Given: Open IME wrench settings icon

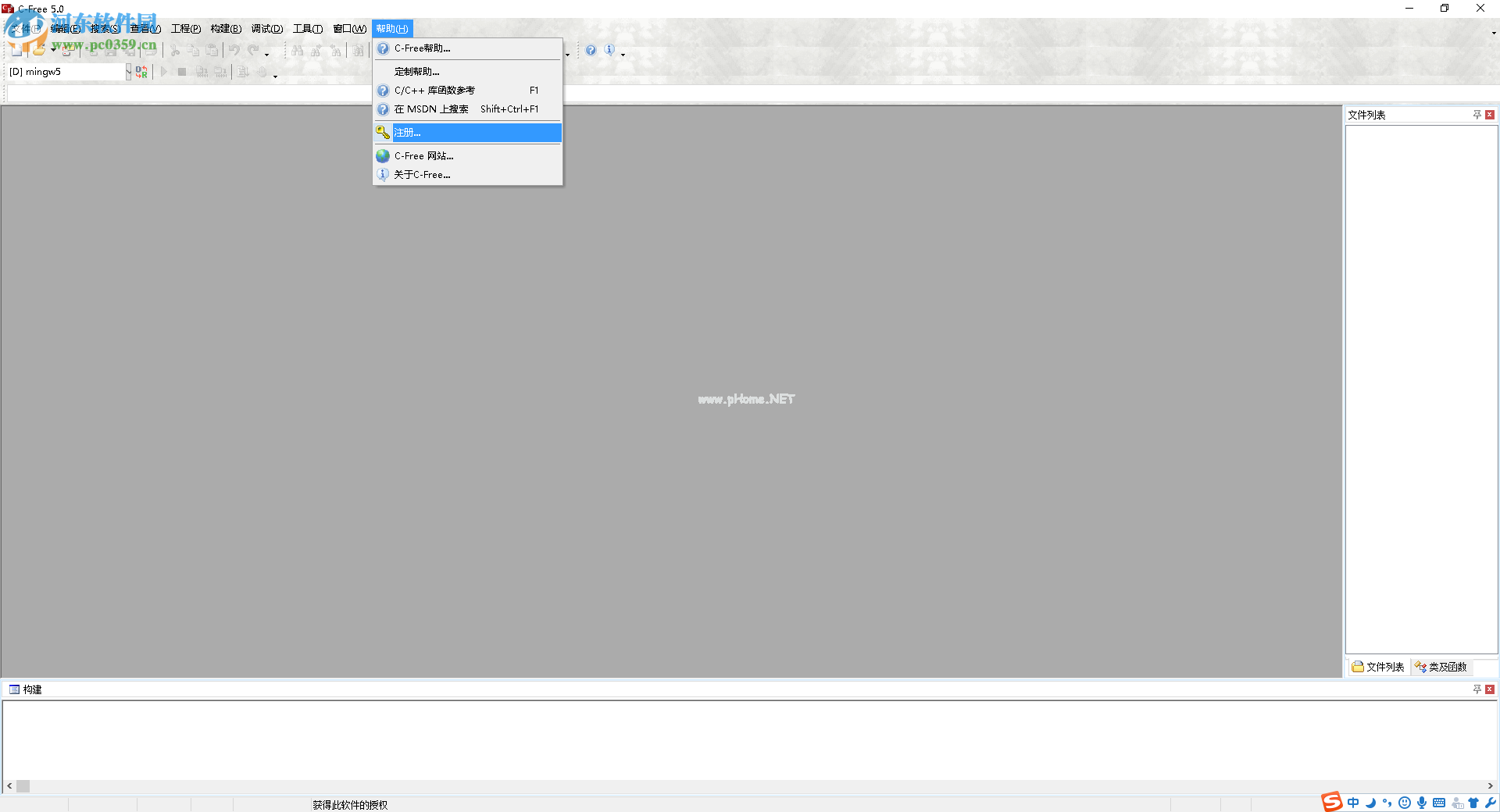Looking at the screenshot, I should click(1491, 803).
